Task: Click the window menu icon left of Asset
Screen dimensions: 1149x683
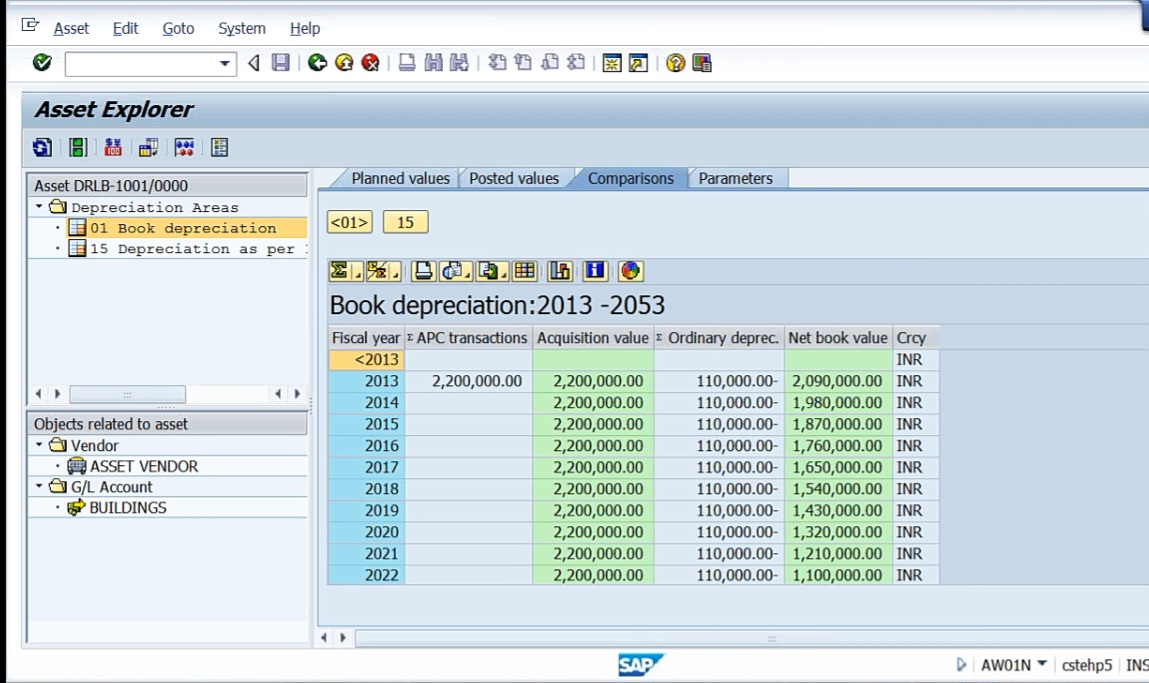Action: [30, 26]
